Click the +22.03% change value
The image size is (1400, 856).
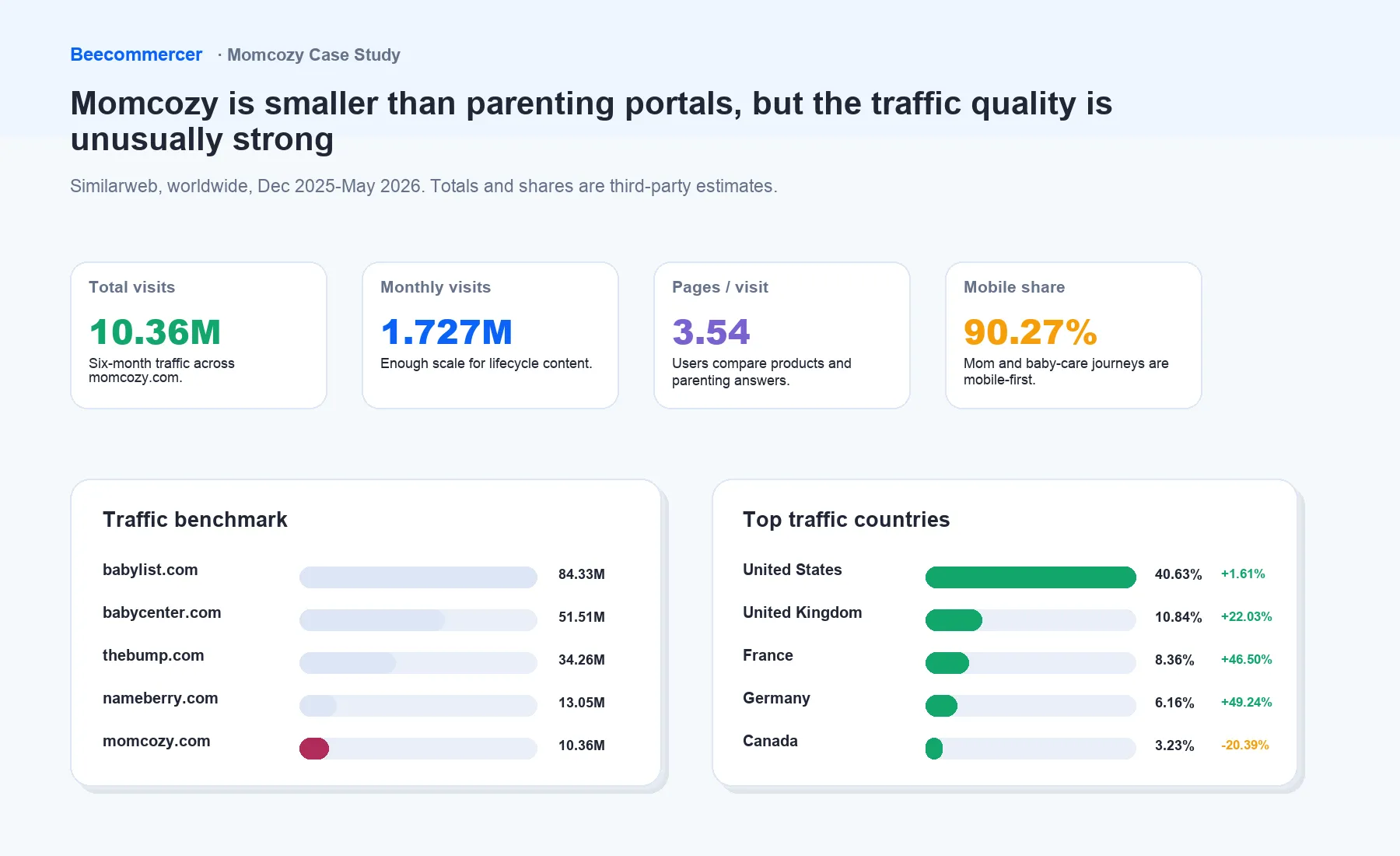[x=1247, y=616]
